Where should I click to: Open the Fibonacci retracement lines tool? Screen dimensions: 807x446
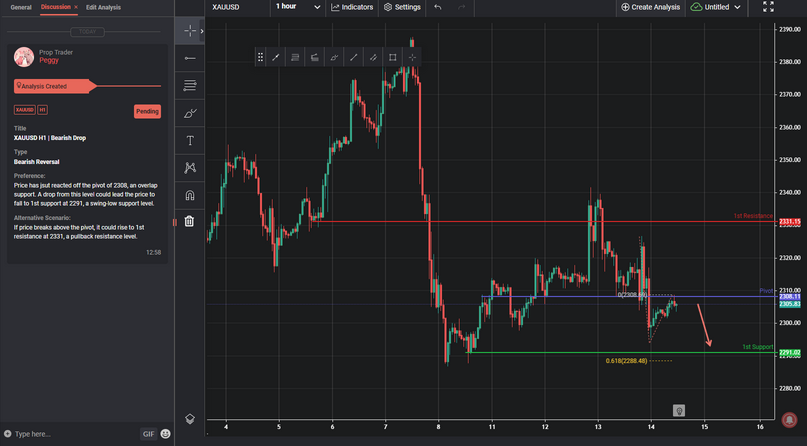click(x=189, y=85)
